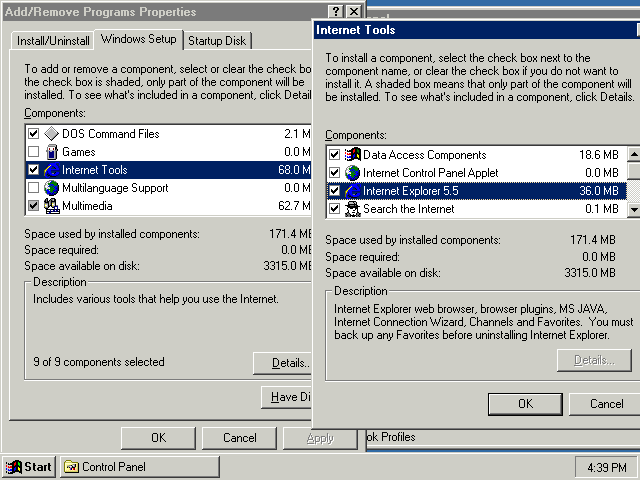Image resolution: width=640 pixels, height=480 pixels.
Task: Click the Internet Tools list scroll down arrow
Action: pyautogui.click(x=634, y=210)
